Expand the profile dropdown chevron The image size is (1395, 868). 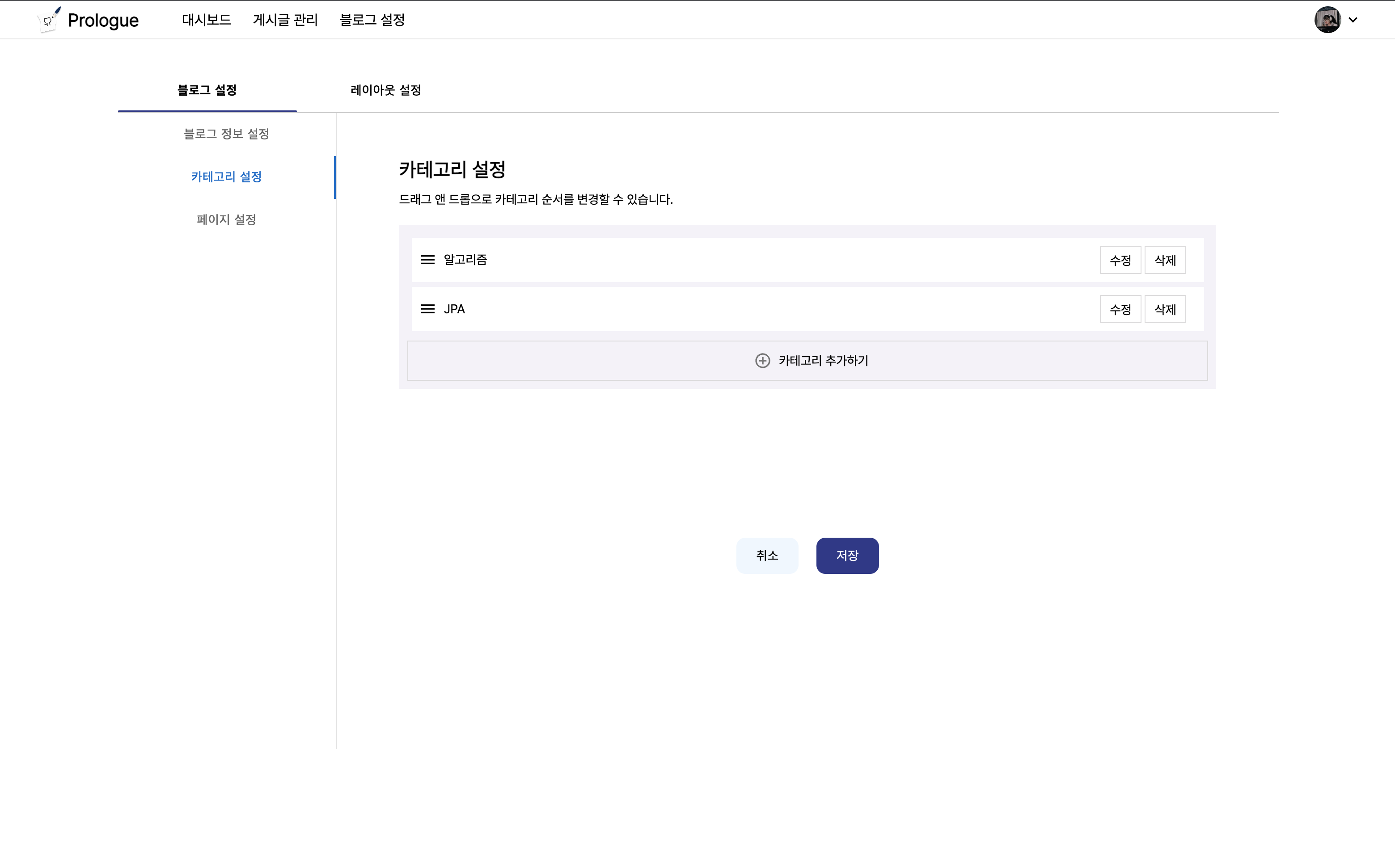(1353, 20)
